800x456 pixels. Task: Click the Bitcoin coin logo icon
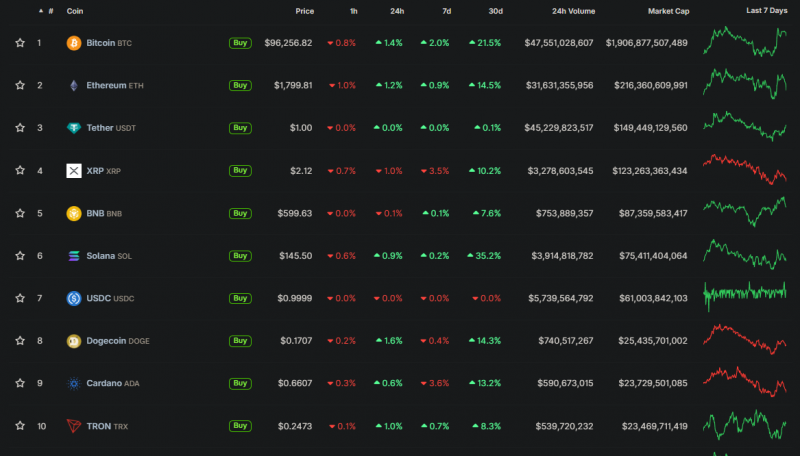click(x=73, y=43)
